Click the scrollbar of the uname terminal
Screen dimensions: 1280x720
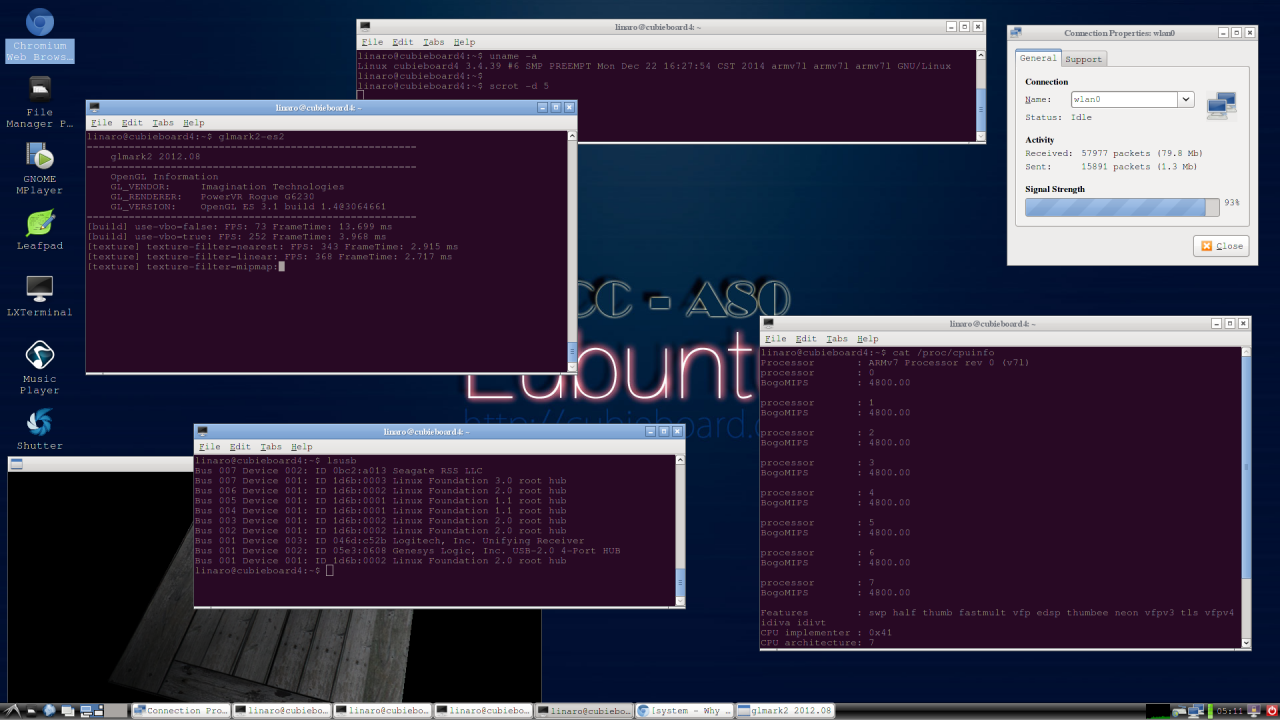pos(980,95)
